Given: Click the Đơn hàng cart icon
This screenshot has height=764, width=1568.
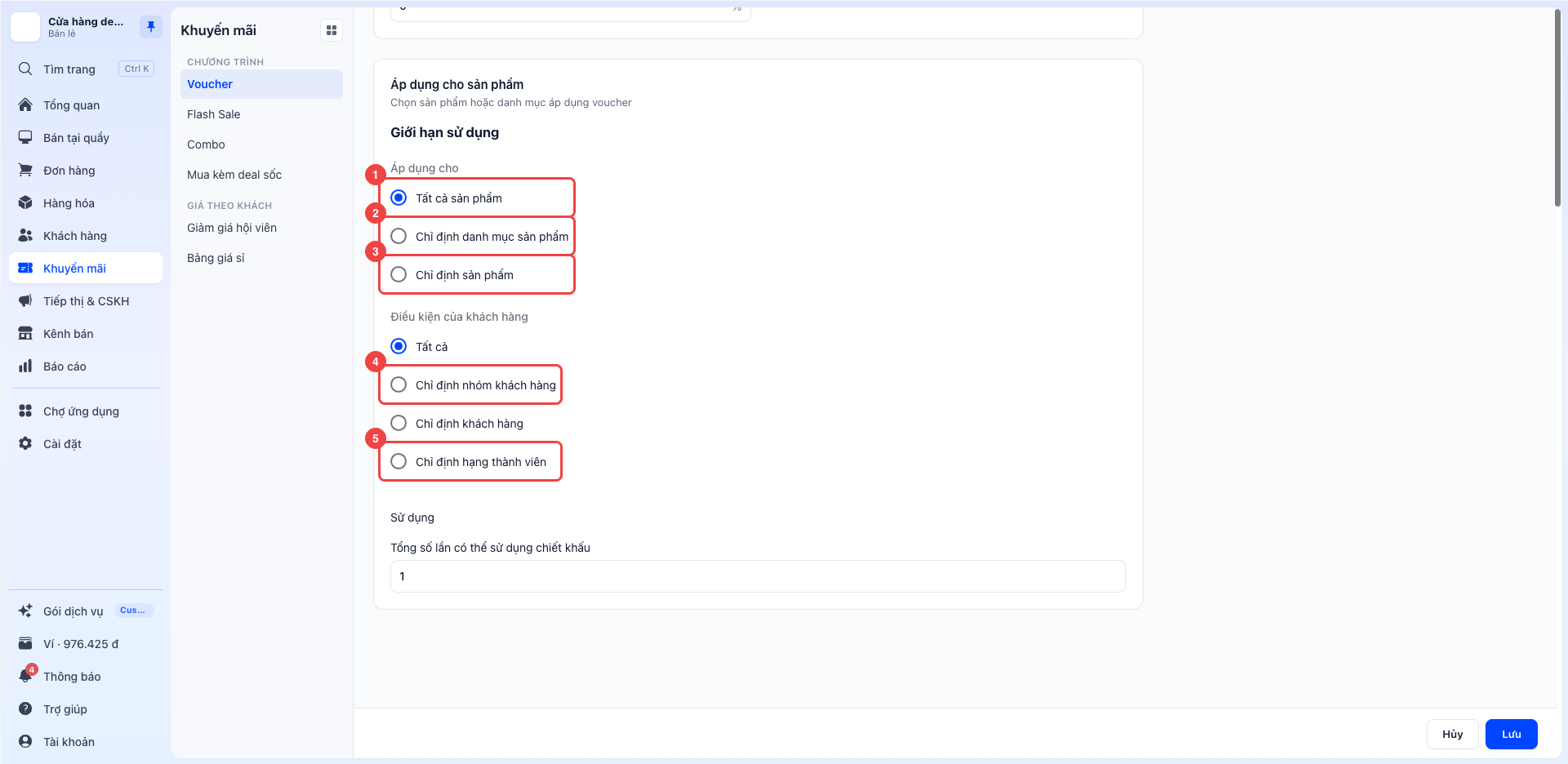Looking at the screenshot, I should [x=25, y=170].
